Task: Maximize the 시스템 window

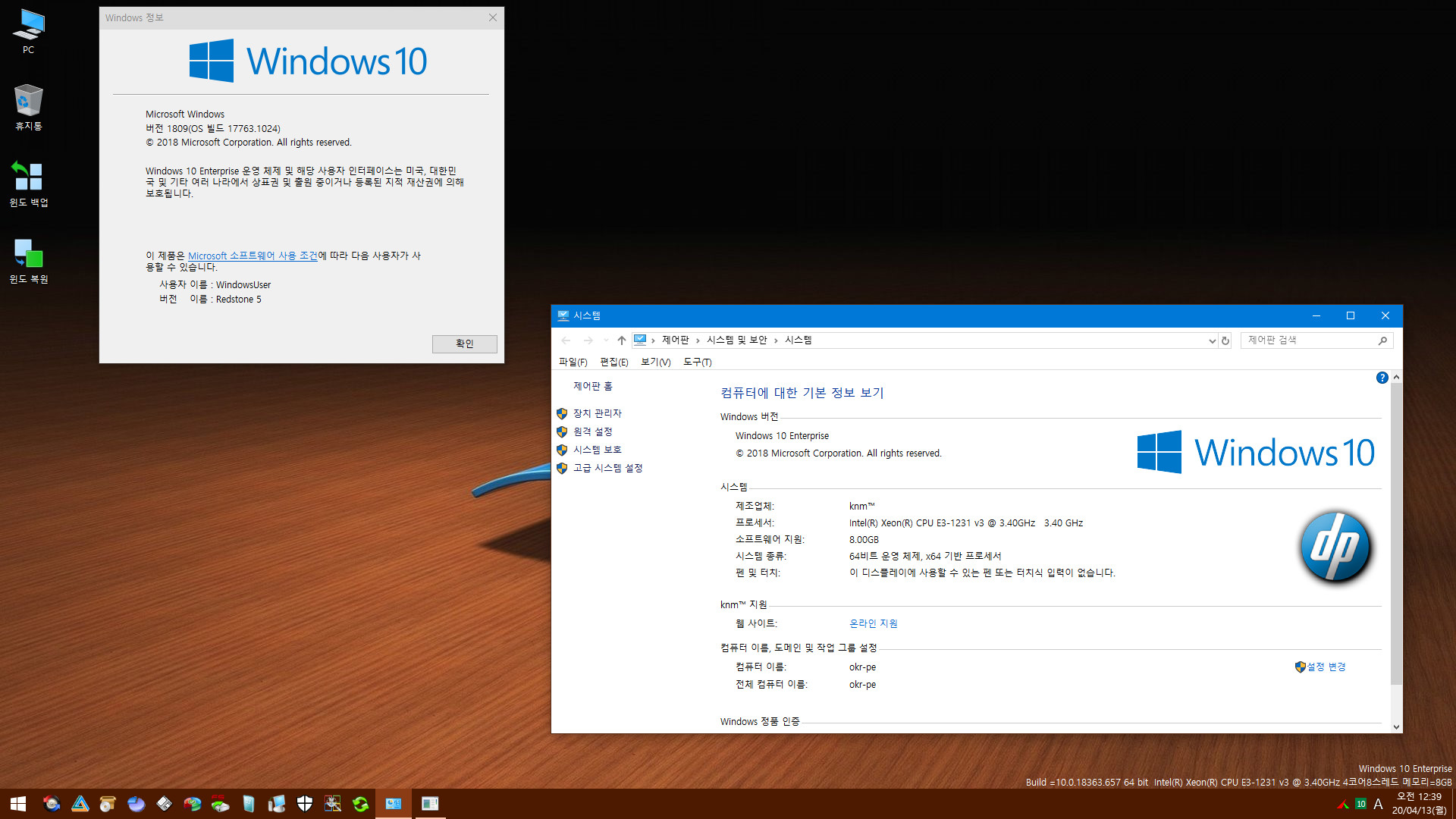Action: (1350, 315)
